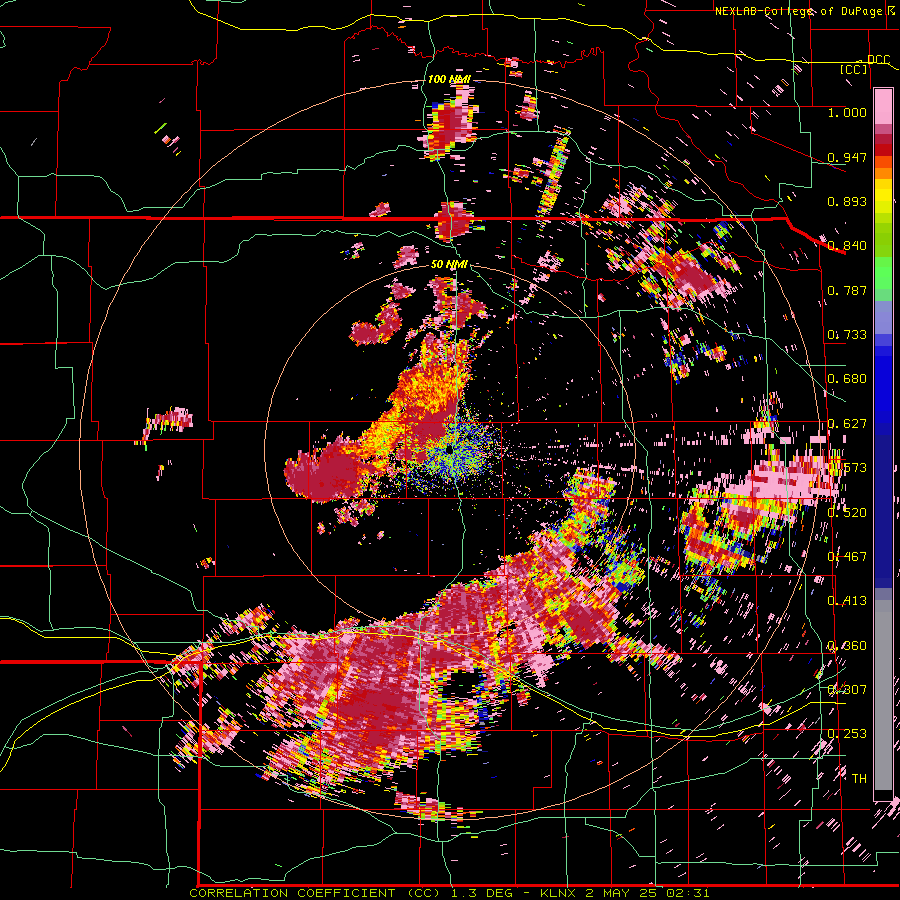Click the 0.947 scale value

847,157
